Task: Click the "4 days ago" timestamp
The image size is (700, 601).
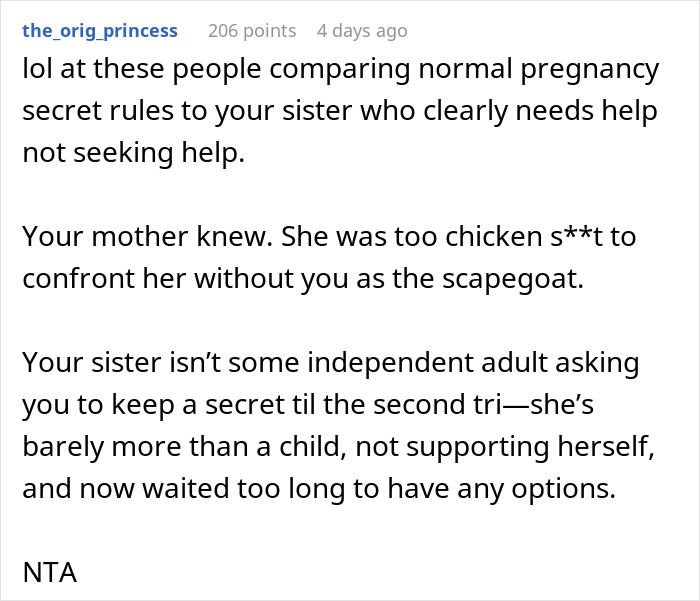Action: click(x=362, y=31)
